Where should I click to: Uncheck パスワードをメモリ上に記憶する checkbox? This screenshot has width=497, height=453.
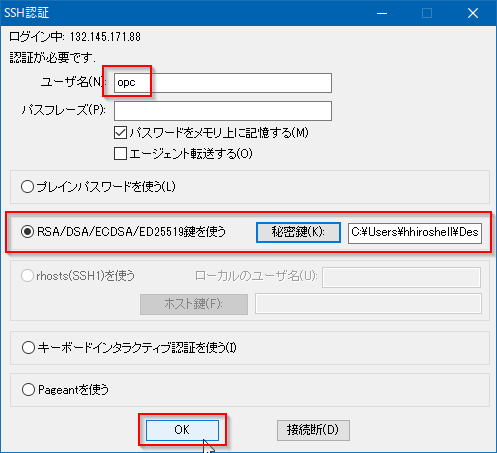120,133
